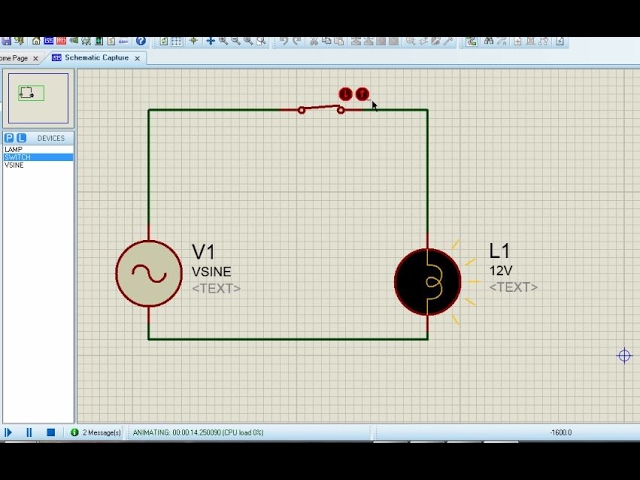640x480 pixels.
Task: Toggle the grid display icon
Action: [176, 41]
